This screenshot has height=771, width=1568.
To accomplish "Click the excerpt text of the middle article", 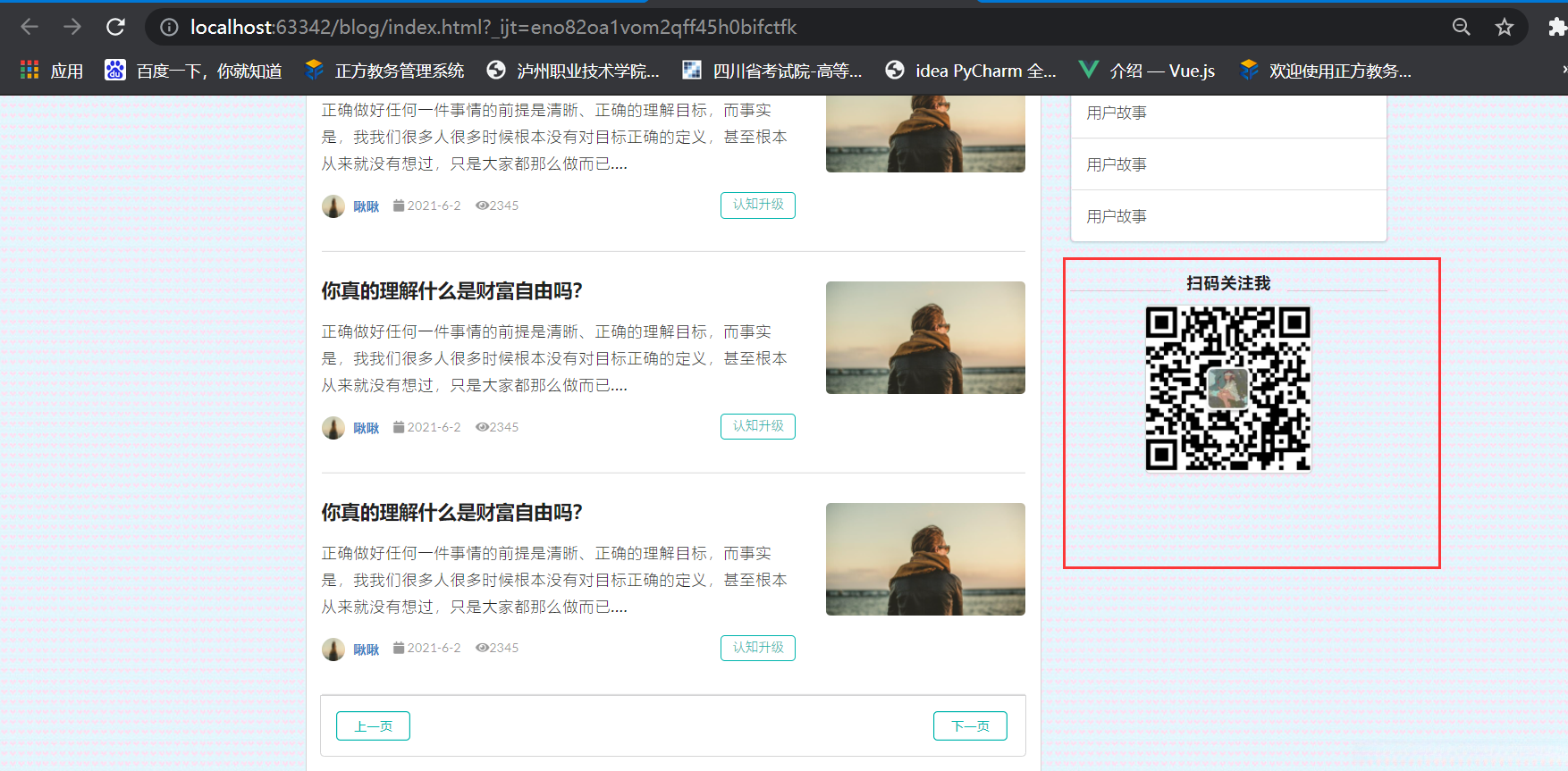I will (x=554, y=358).
